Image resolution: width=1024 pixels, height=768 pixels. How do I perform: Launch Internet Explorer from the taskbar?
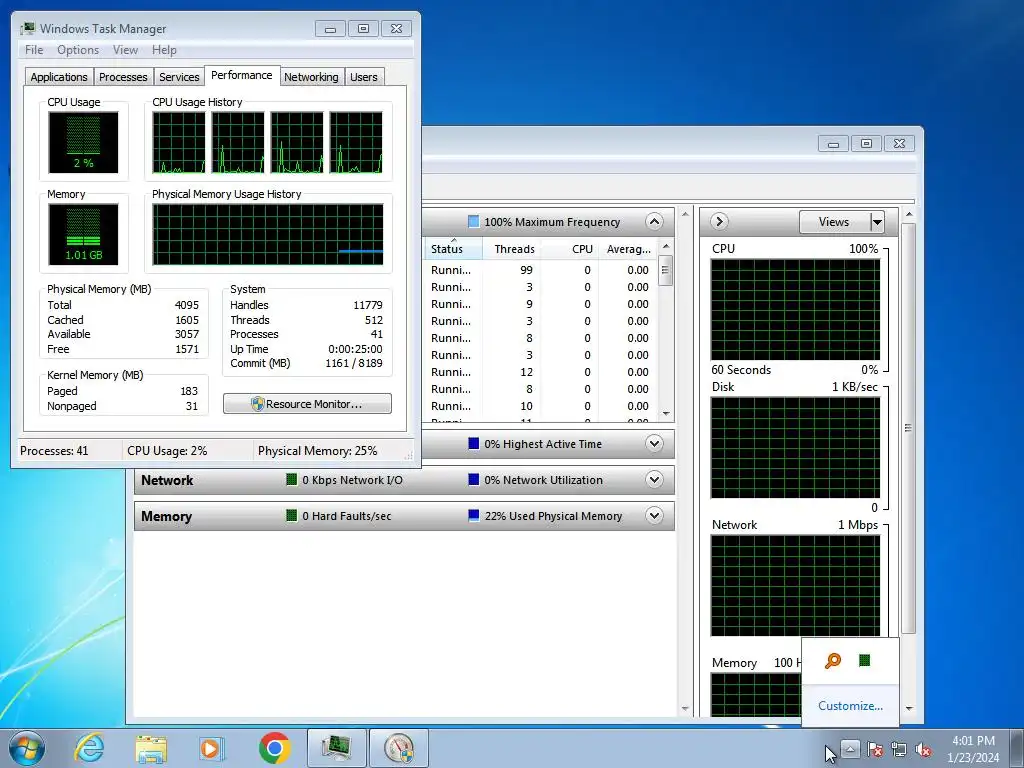pos(89,748)
